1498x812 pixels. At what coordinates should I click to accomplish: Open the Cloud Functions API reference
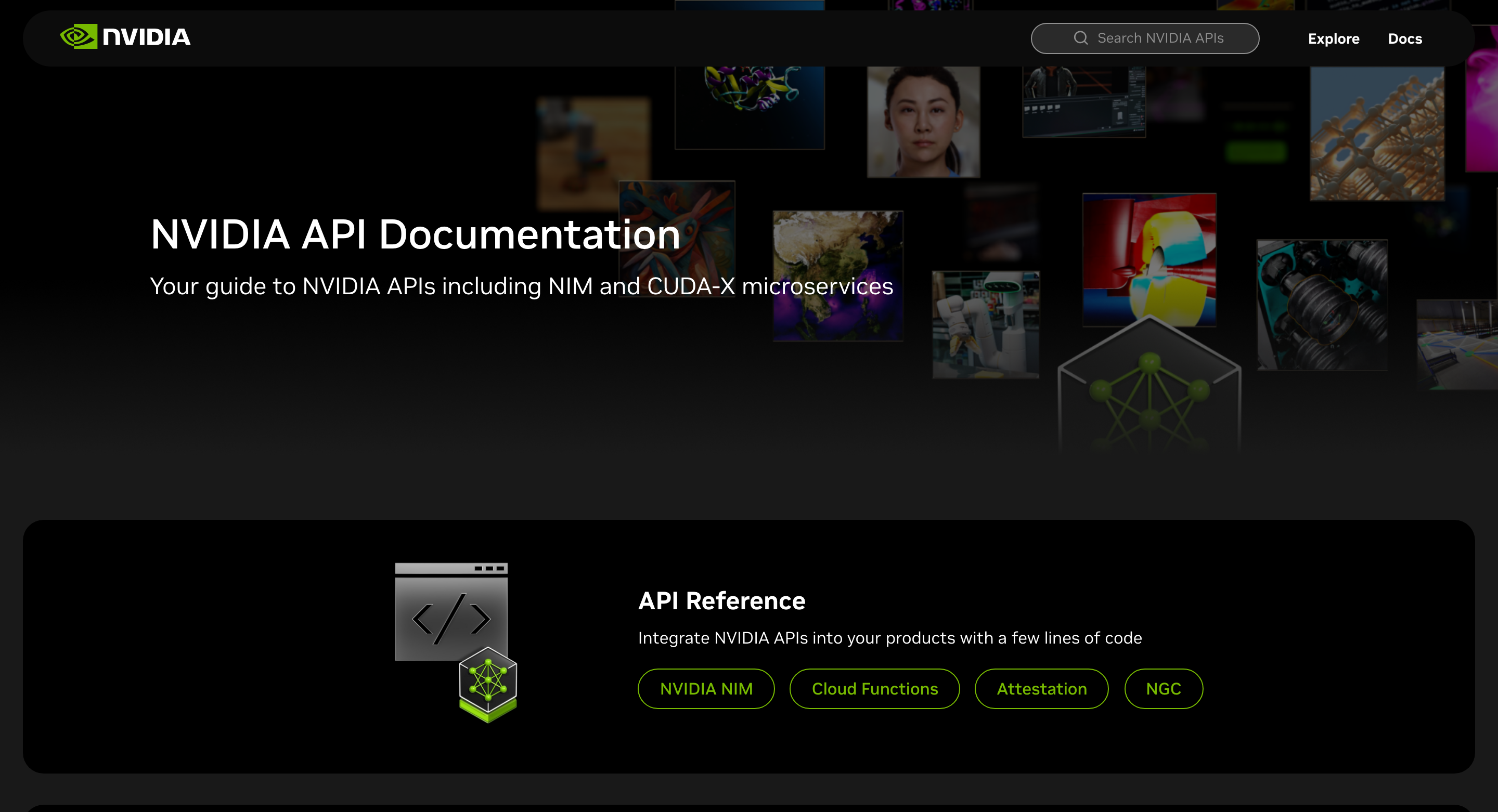pyautogui.click(x=874, y=689)
